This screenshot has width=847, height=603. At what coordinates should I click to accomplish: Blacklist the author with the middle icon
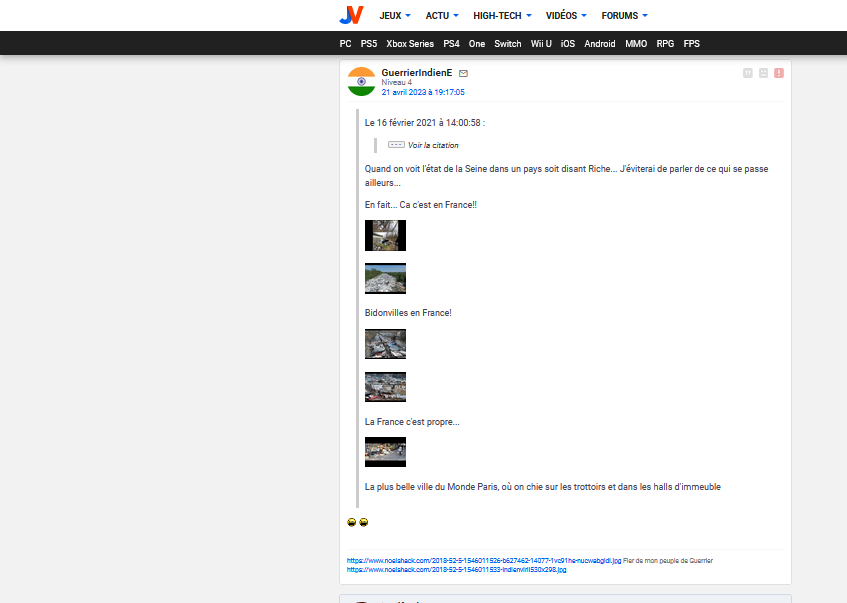(763, 73)
